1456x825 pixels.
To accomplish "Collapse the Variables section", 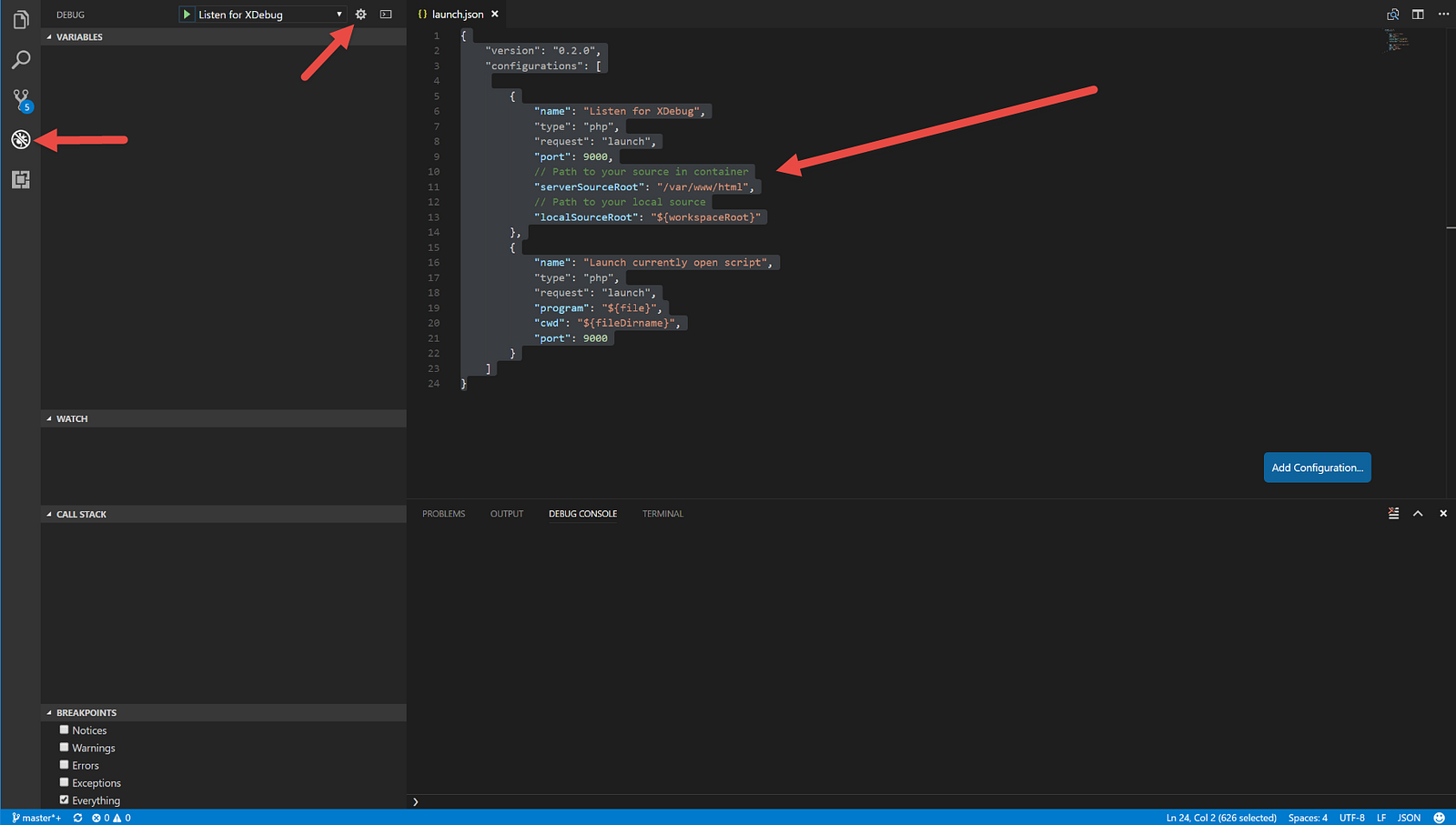I will [79, 37].
